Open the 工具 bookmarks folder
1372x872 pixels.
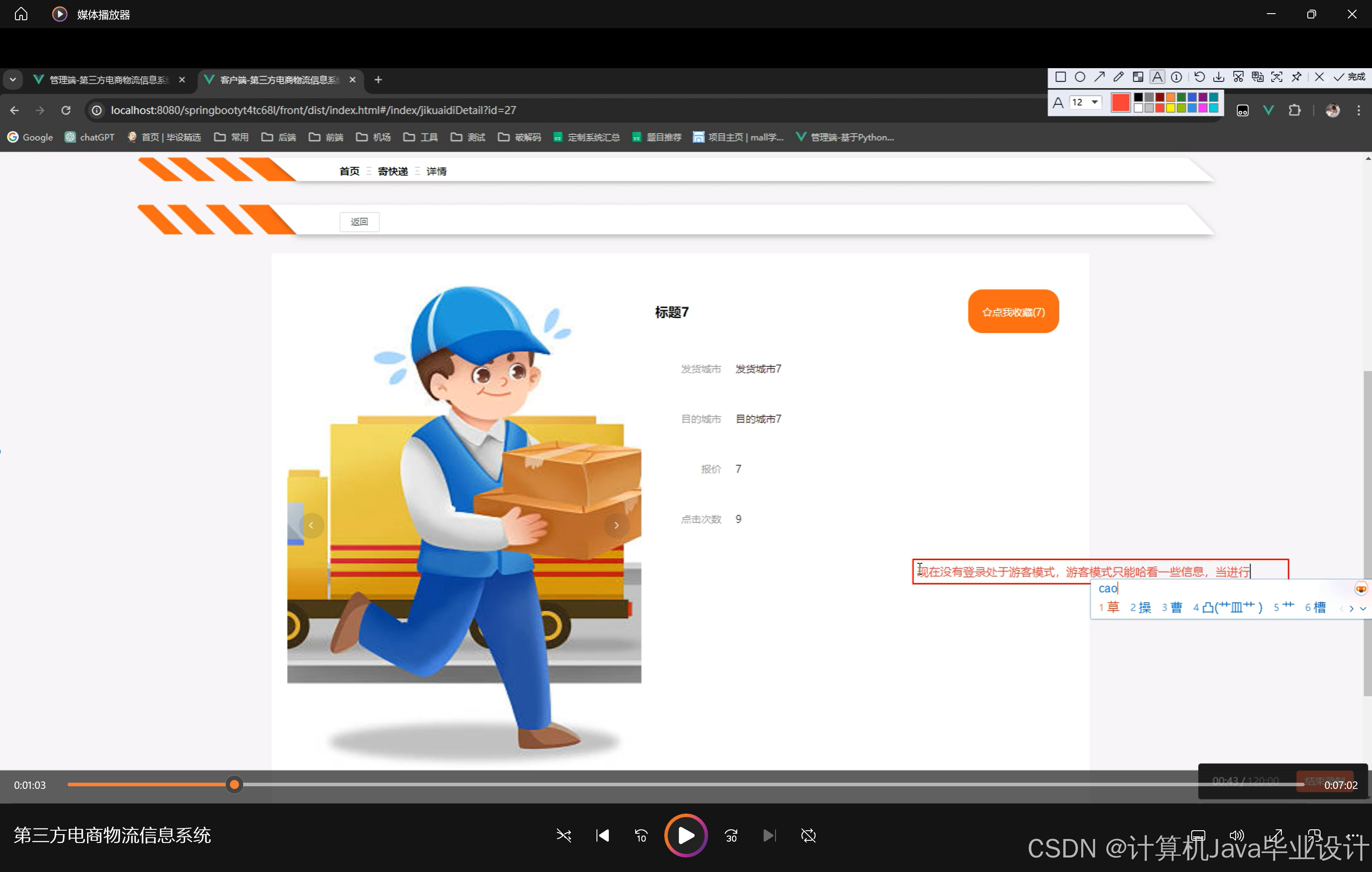(x=421, y=137)
